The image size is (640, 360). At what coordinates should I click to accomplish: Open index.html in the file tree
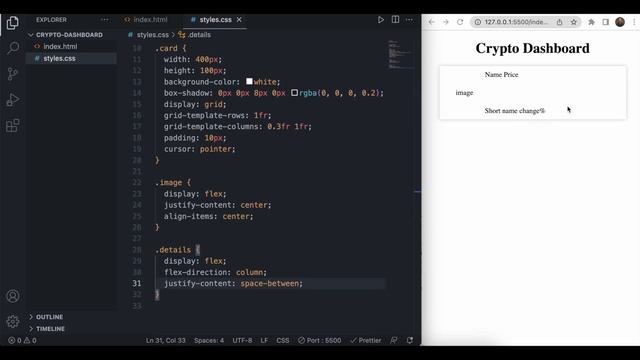pos(60,47)
